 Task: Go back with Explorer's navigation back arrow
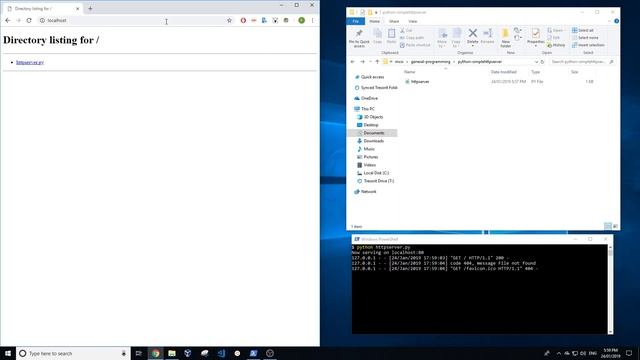pyautogui.click(x=353, y=62)
